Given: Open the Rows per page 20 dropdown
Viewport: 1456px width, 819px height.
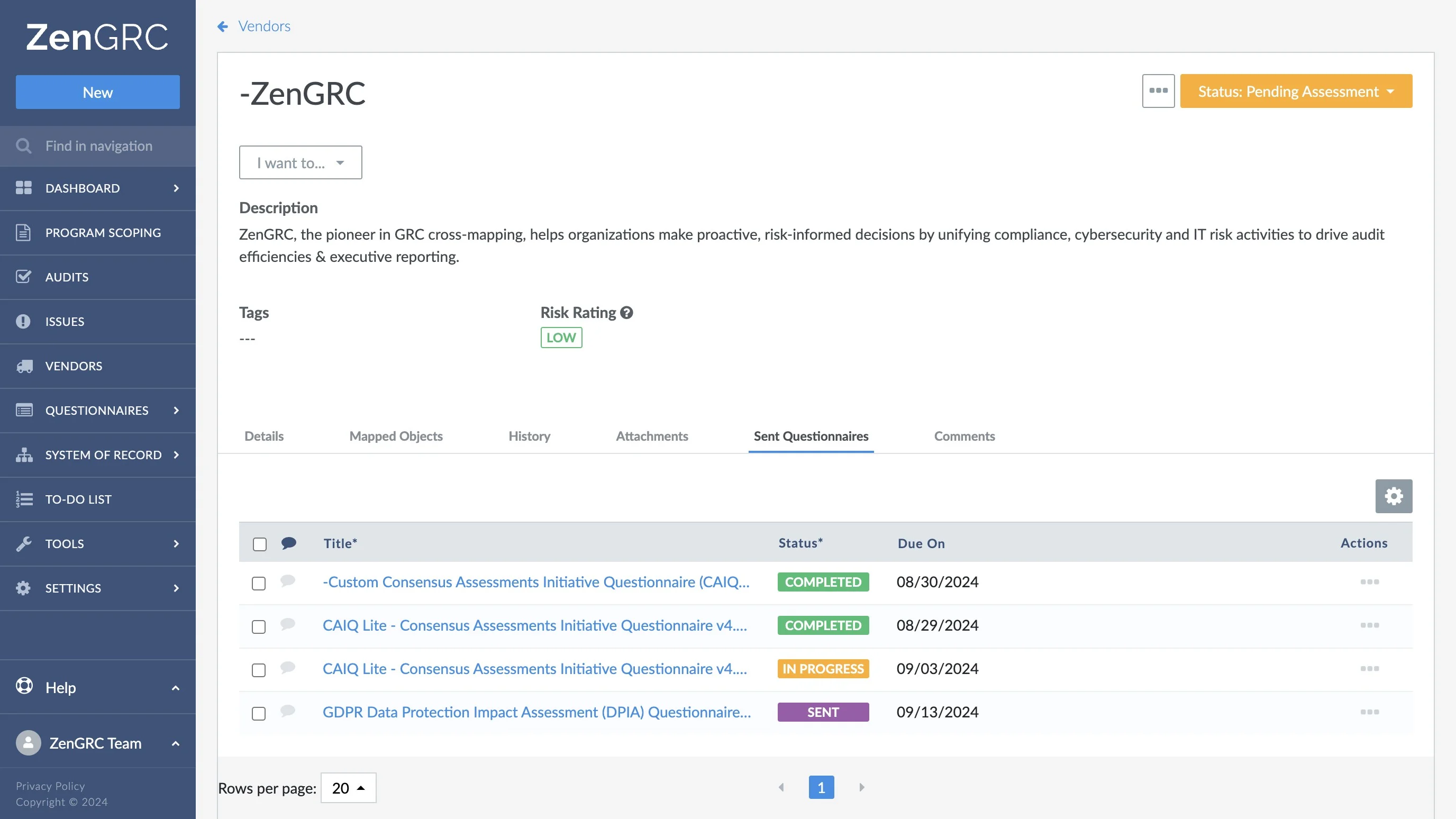Looking at the screenshot, I should click(x=348, y=788).
